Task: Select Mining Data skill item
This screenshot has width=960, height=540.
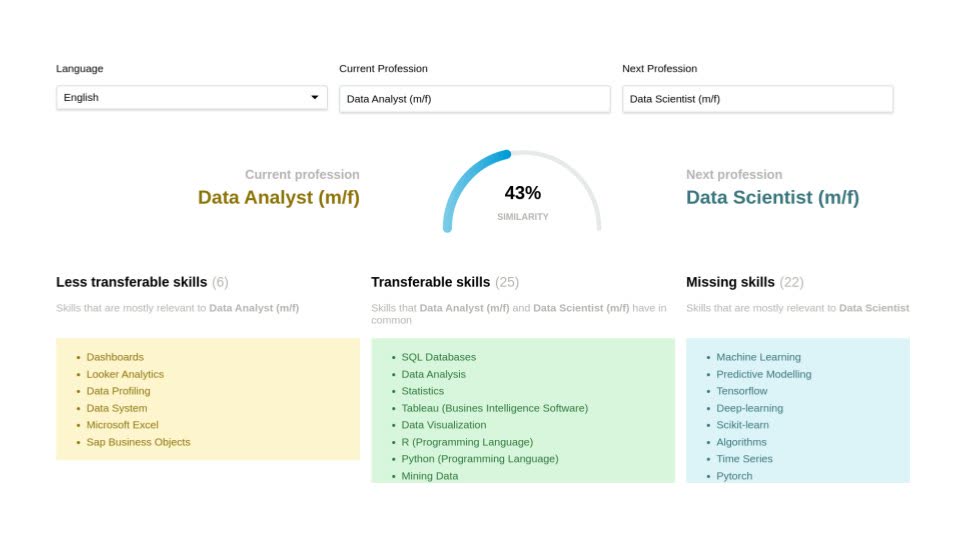Action: (430, 476)
